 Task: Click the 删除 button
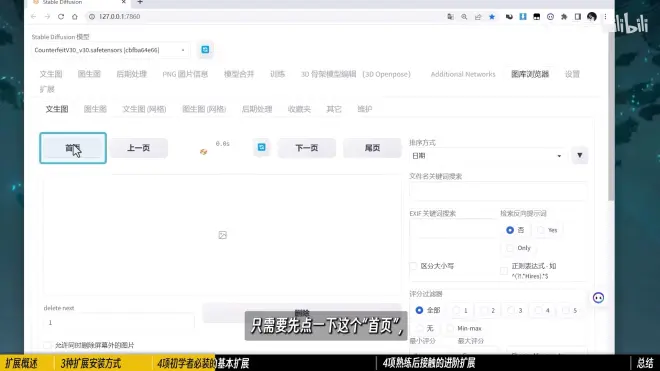(302, 313)
